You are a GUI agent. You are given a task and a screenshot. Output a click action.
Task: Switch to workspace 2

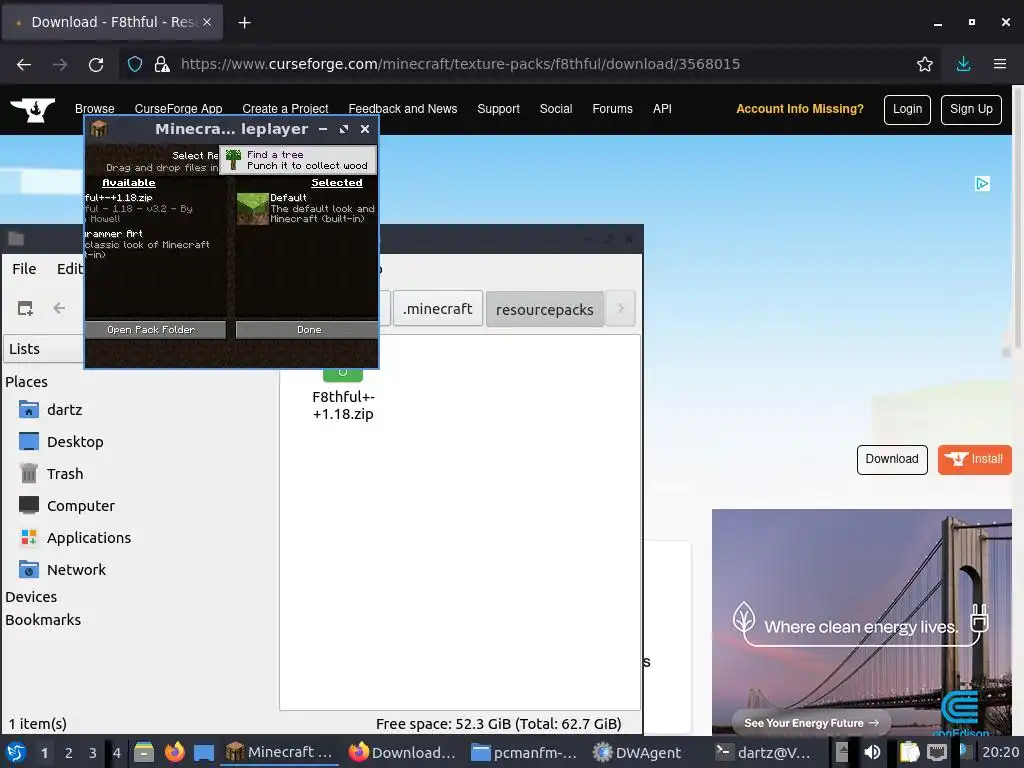(69, 753)
